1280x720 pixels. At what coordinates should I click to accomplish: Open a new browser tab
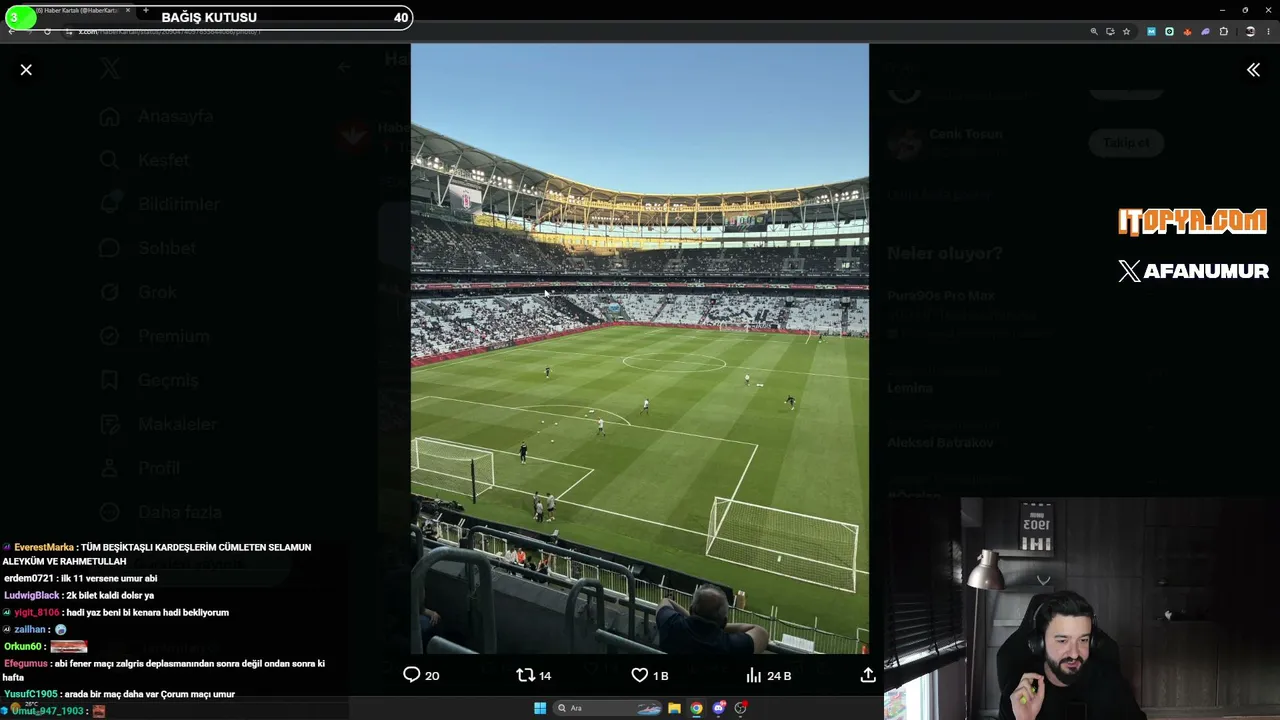tap(146, 10)
